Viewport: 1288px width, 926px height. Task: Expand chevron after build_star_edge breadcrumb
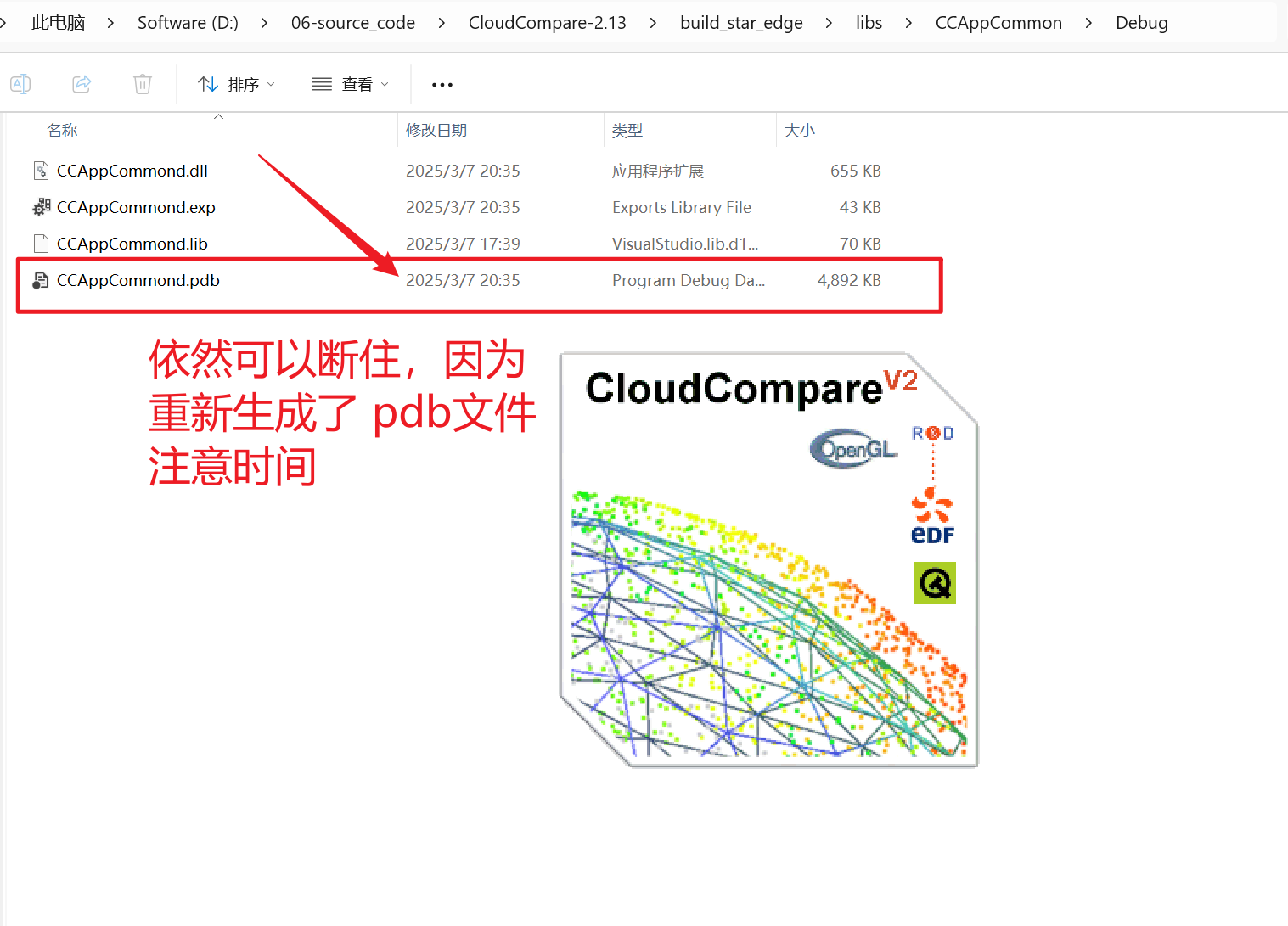tap(829, 23)
